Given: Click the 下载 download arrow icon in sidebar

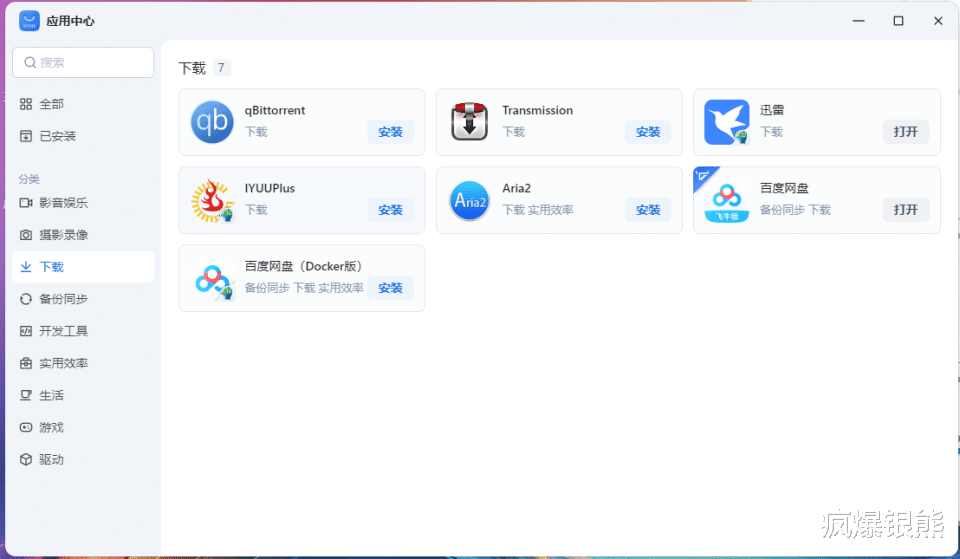Looking at the screenshot, I should tap(26, 266).
